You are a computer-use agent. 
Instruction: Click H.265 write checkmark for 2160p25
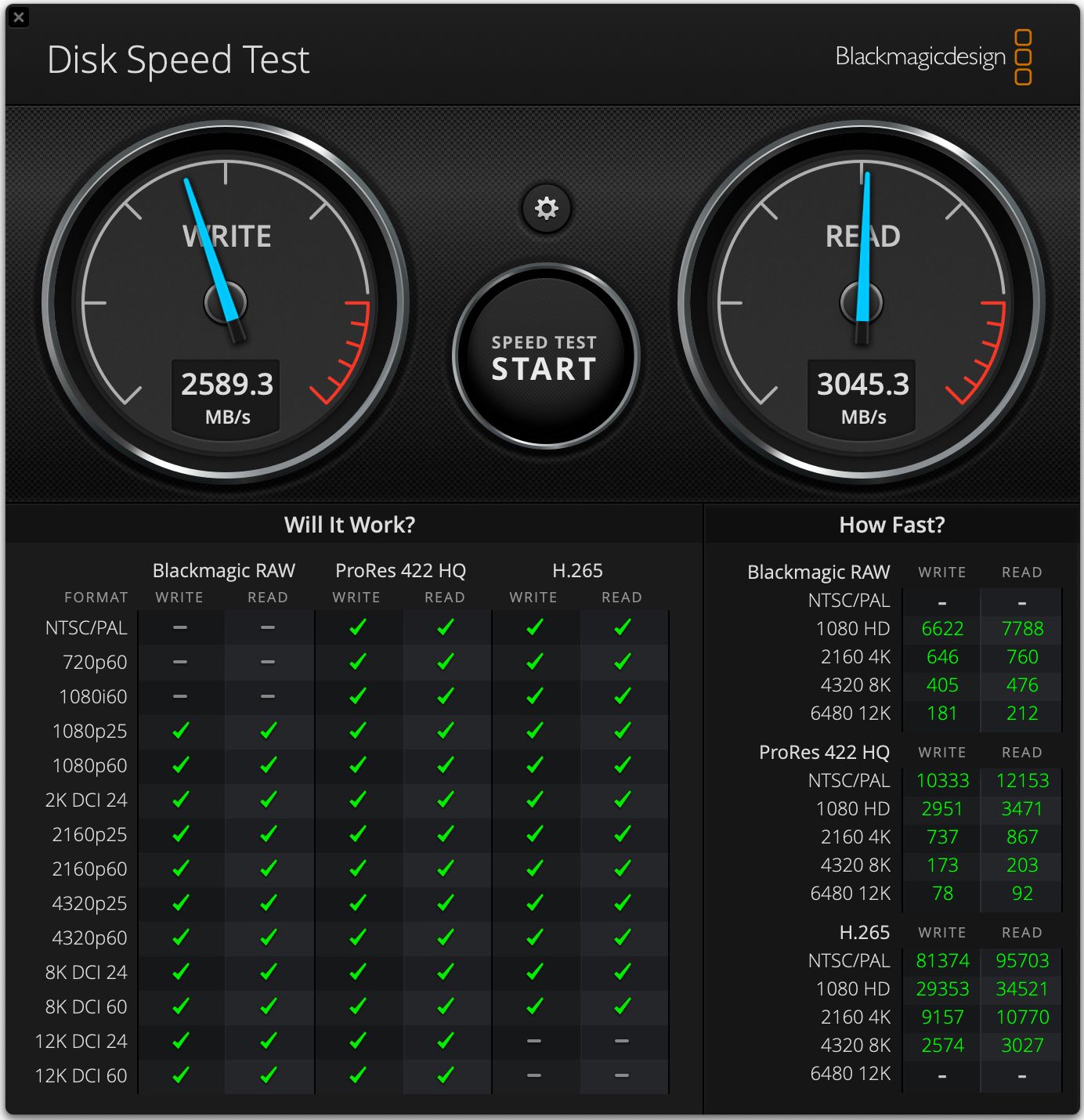click(x=534, y=834)
